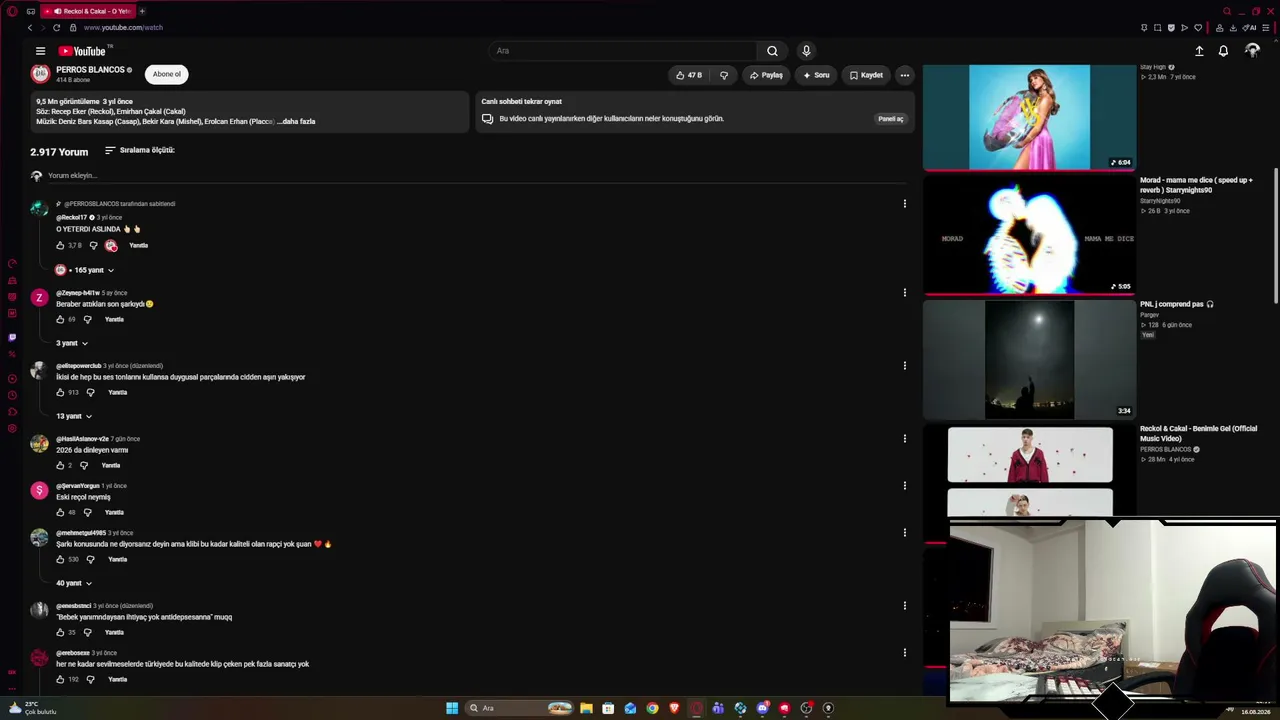Like the Eski reçol neymiş comment

(x=60, y=513)
